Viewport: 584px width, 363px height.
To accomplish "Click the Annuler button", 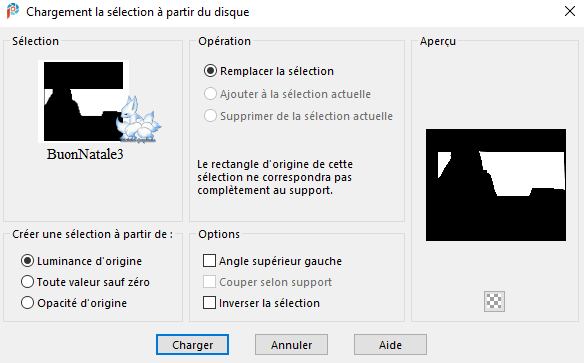I will [291, 345].
